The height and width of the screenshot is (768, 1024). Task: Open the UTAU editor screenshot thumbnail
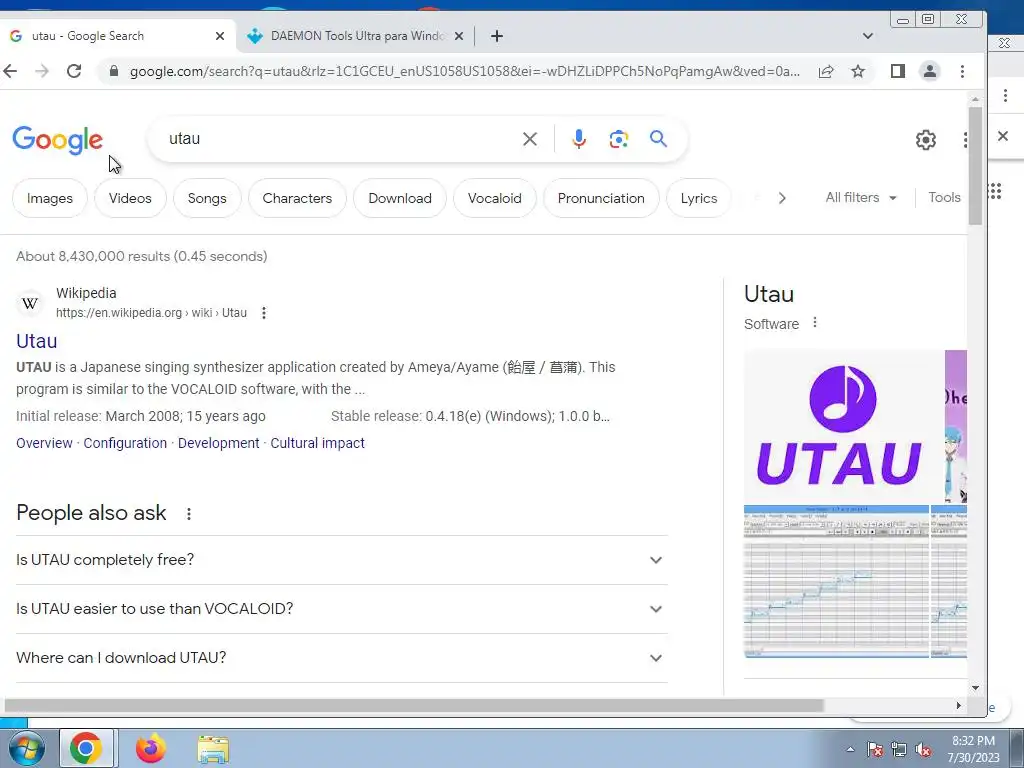tap(836, 581)
